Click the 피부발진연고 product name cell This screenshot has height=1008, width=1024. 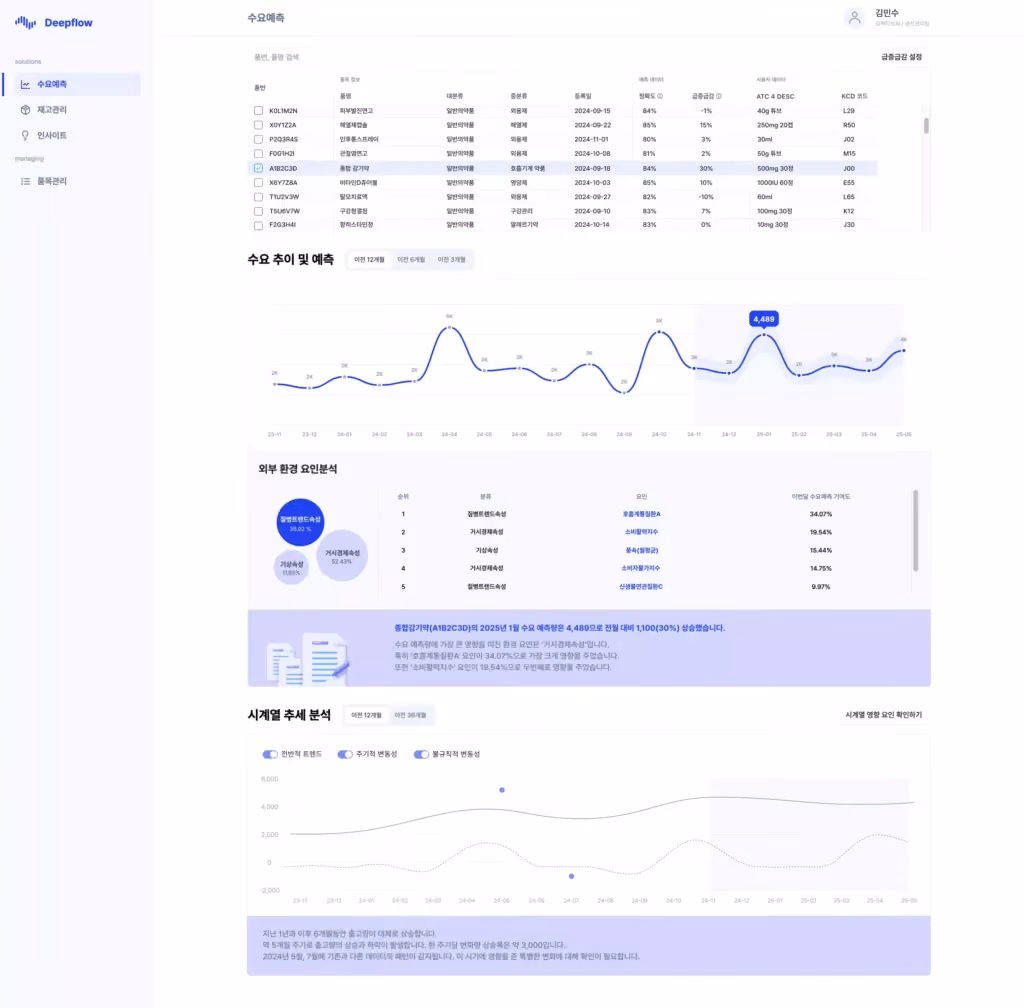357,111
